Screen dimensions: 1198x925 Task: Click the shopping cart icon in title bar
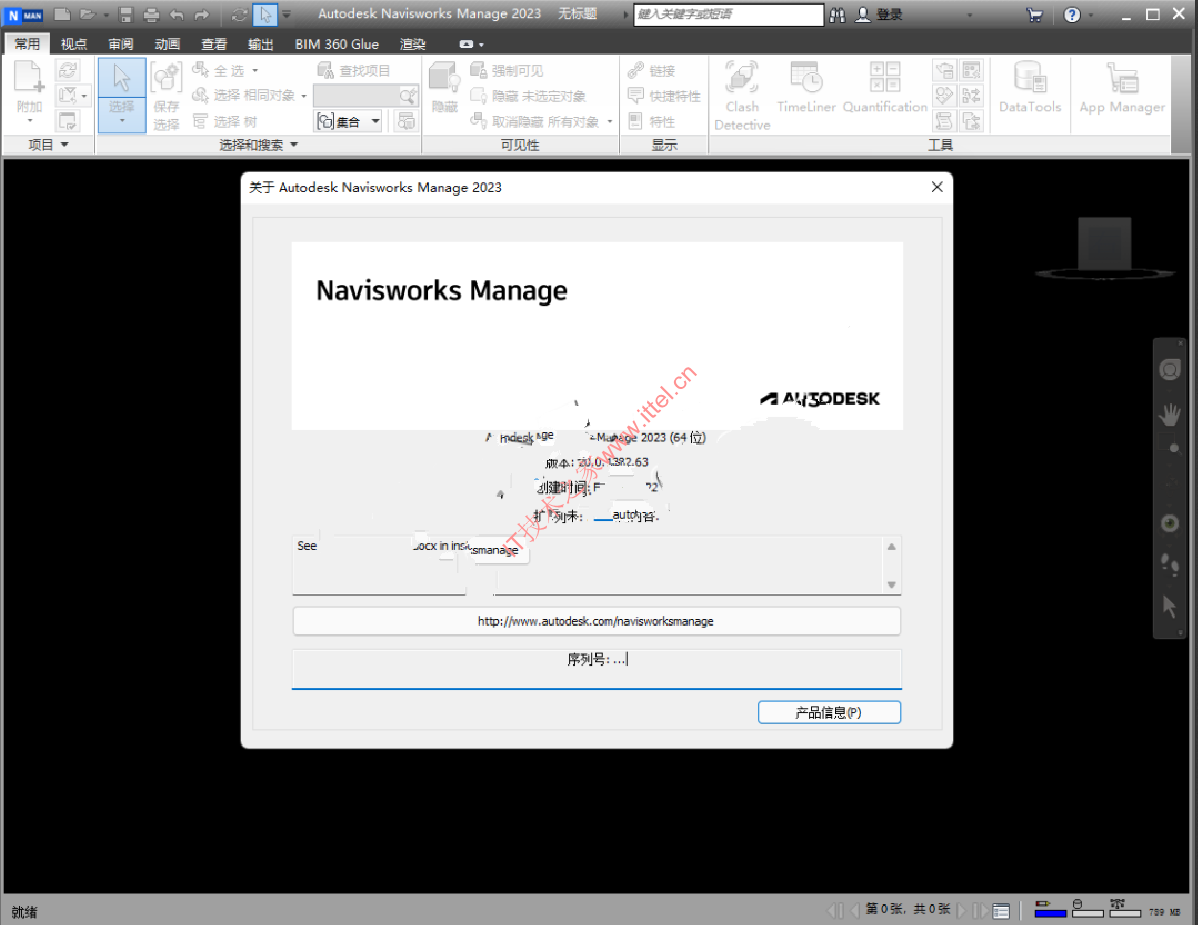pos(1034,15)
